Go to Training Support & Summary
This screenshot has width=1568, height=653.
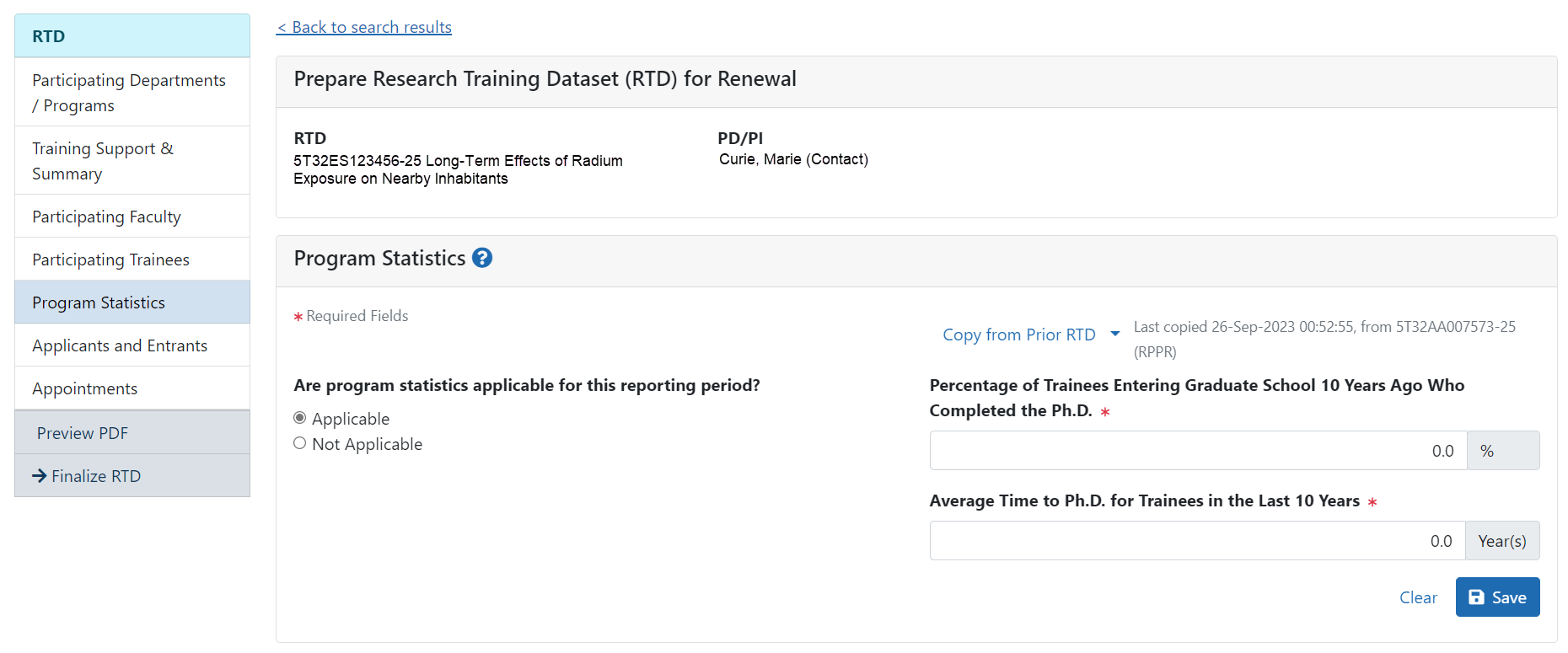click(103, 161)
